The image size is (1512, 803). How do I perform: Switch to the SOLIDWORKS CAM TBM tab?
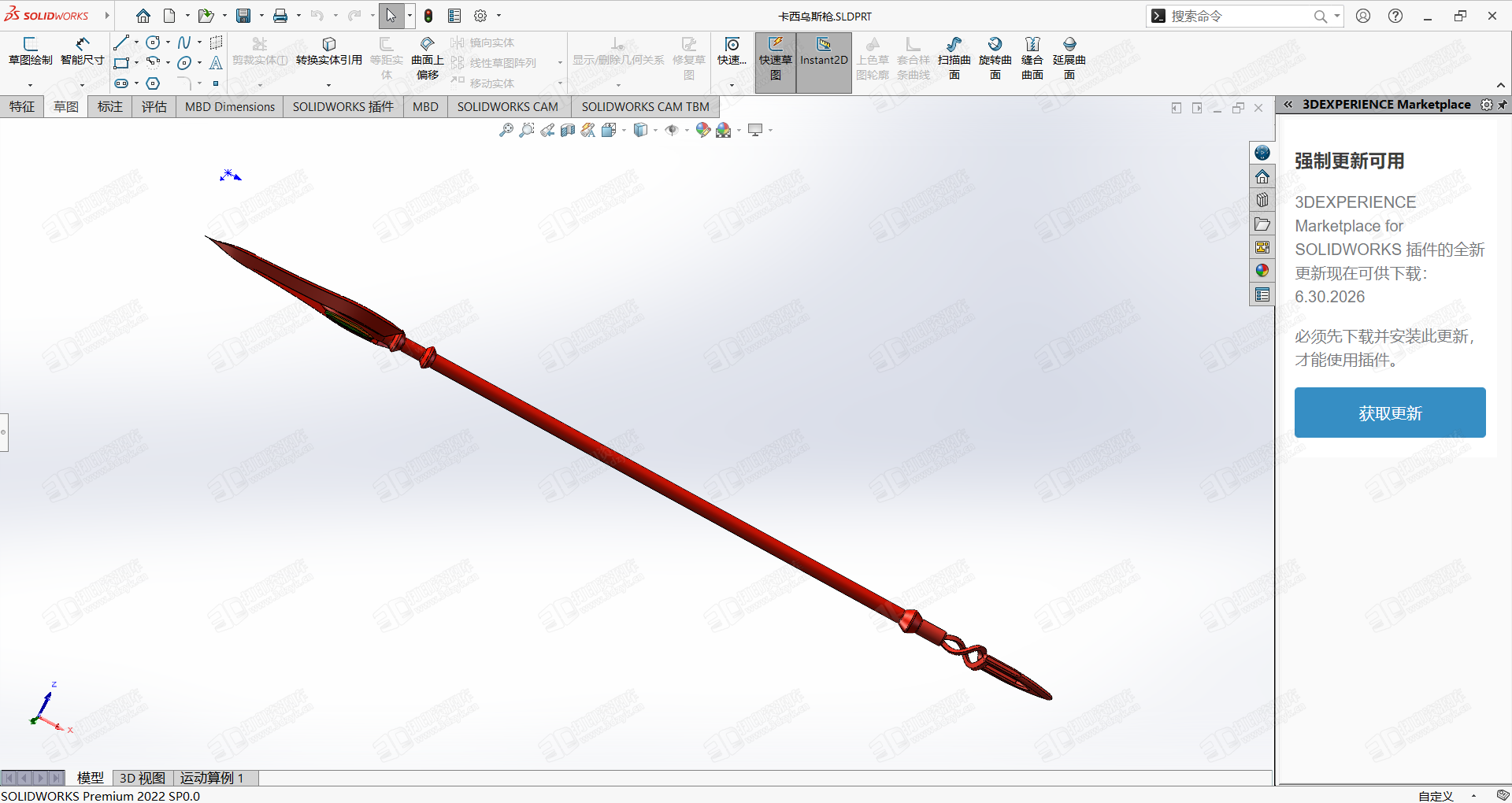coord(646,107)
